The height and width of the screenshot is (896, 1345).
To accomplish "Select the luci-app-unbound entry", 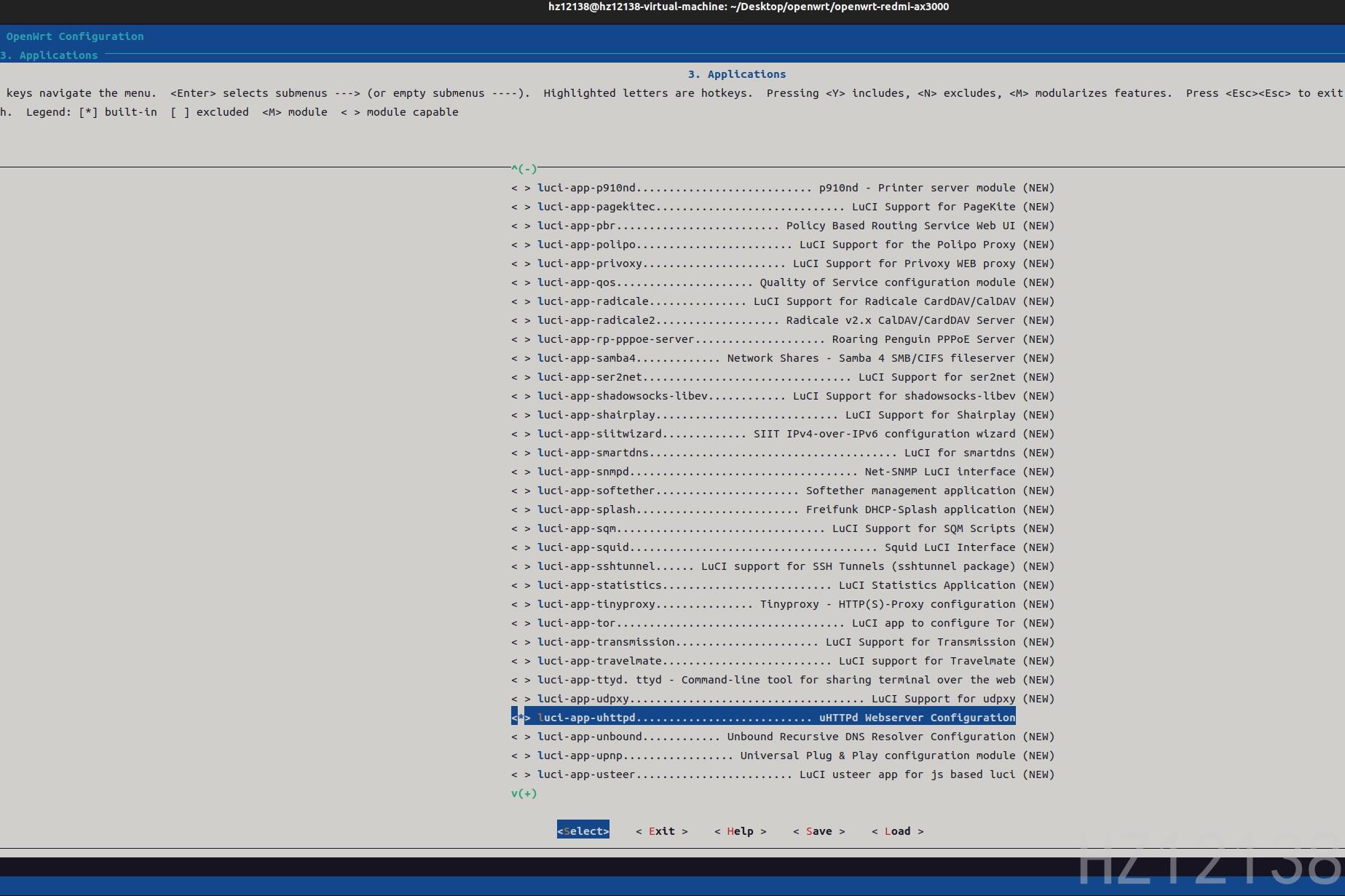I will (x=783, y=737).
